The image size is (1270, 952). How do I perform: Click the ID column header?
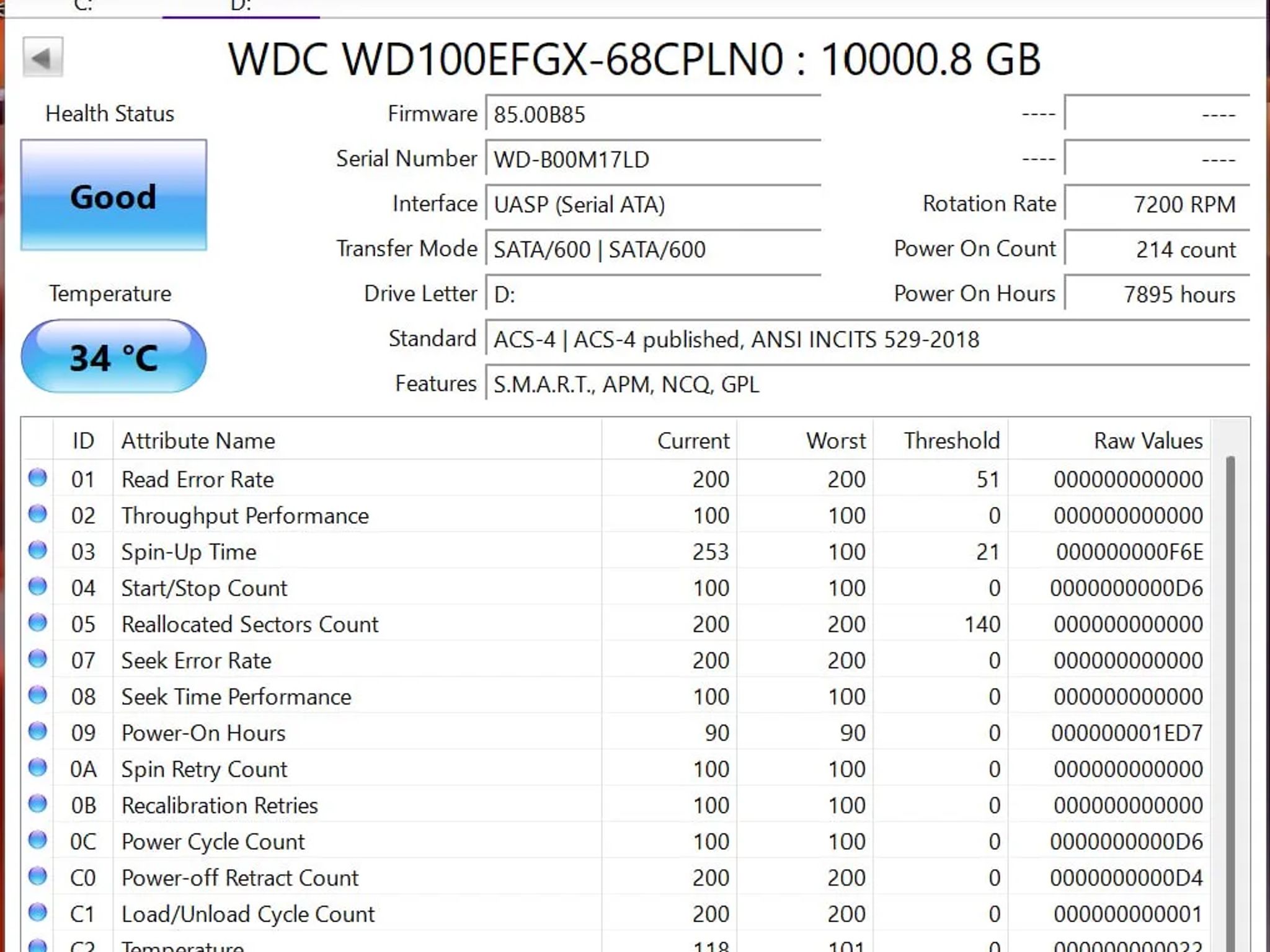83,440
